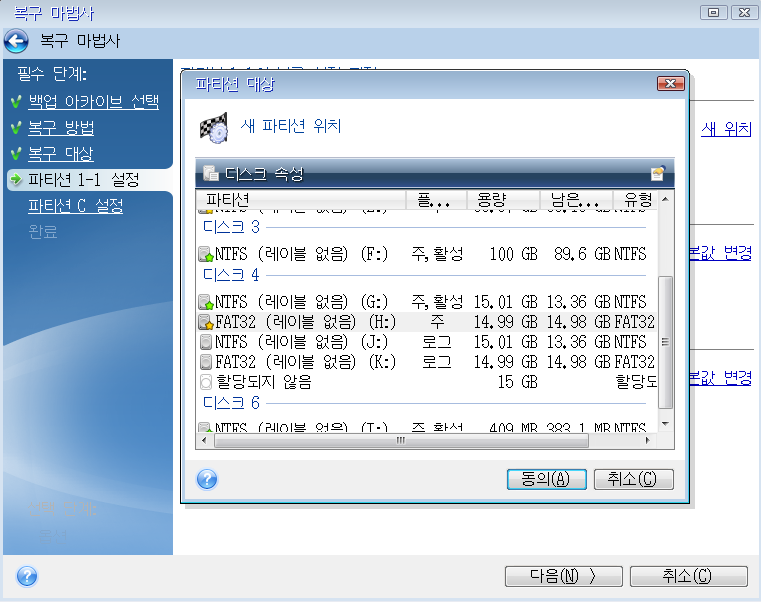761x602 pixels.
Task: Select the FAT32 (H:) partition icon
Action: (x=205, y=322)
